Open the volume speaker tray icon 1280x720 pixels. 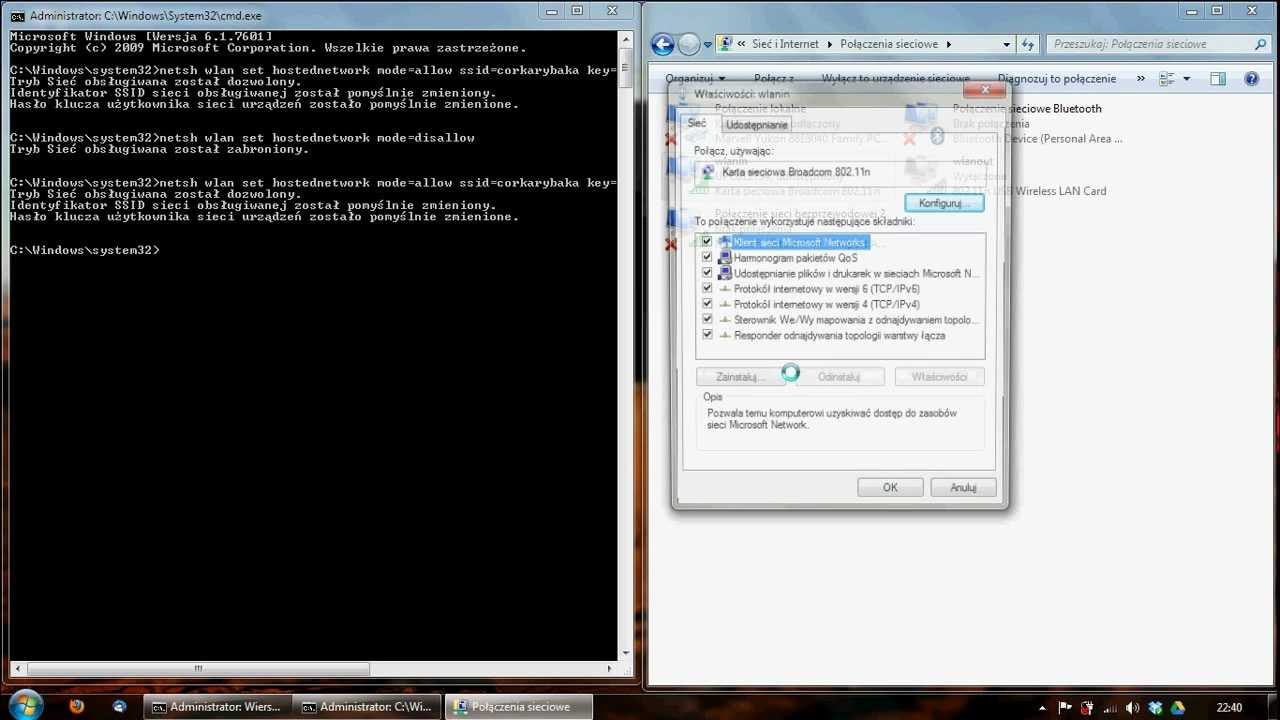tap(1132, 707)
